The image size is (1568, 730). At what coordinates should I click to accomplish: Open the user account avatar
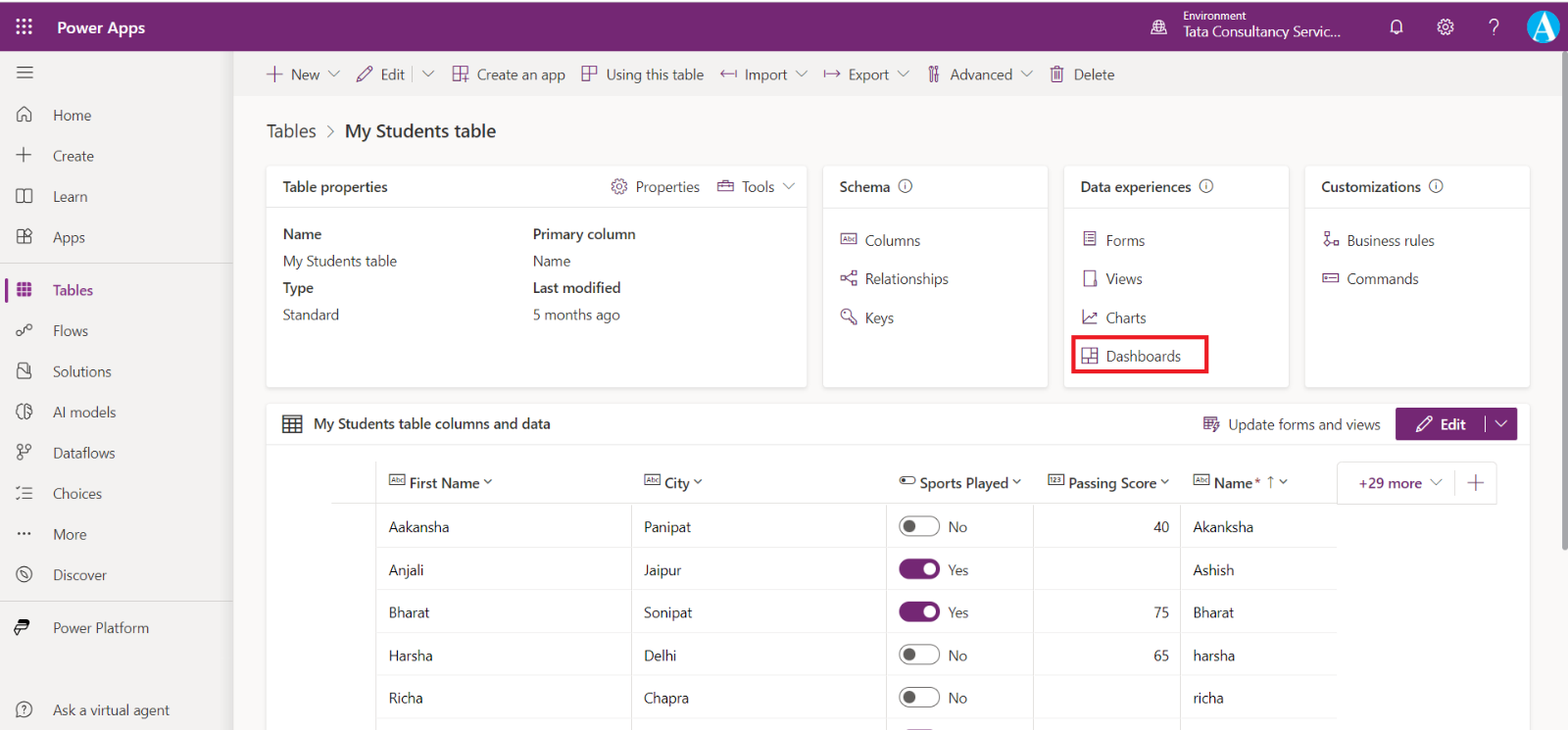point(1543,27)
